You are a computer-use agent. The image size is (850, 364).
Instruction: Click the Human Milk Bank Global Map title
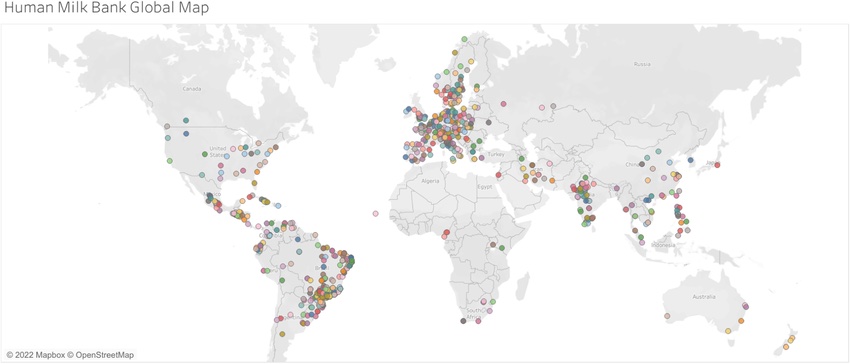[106, 8]
